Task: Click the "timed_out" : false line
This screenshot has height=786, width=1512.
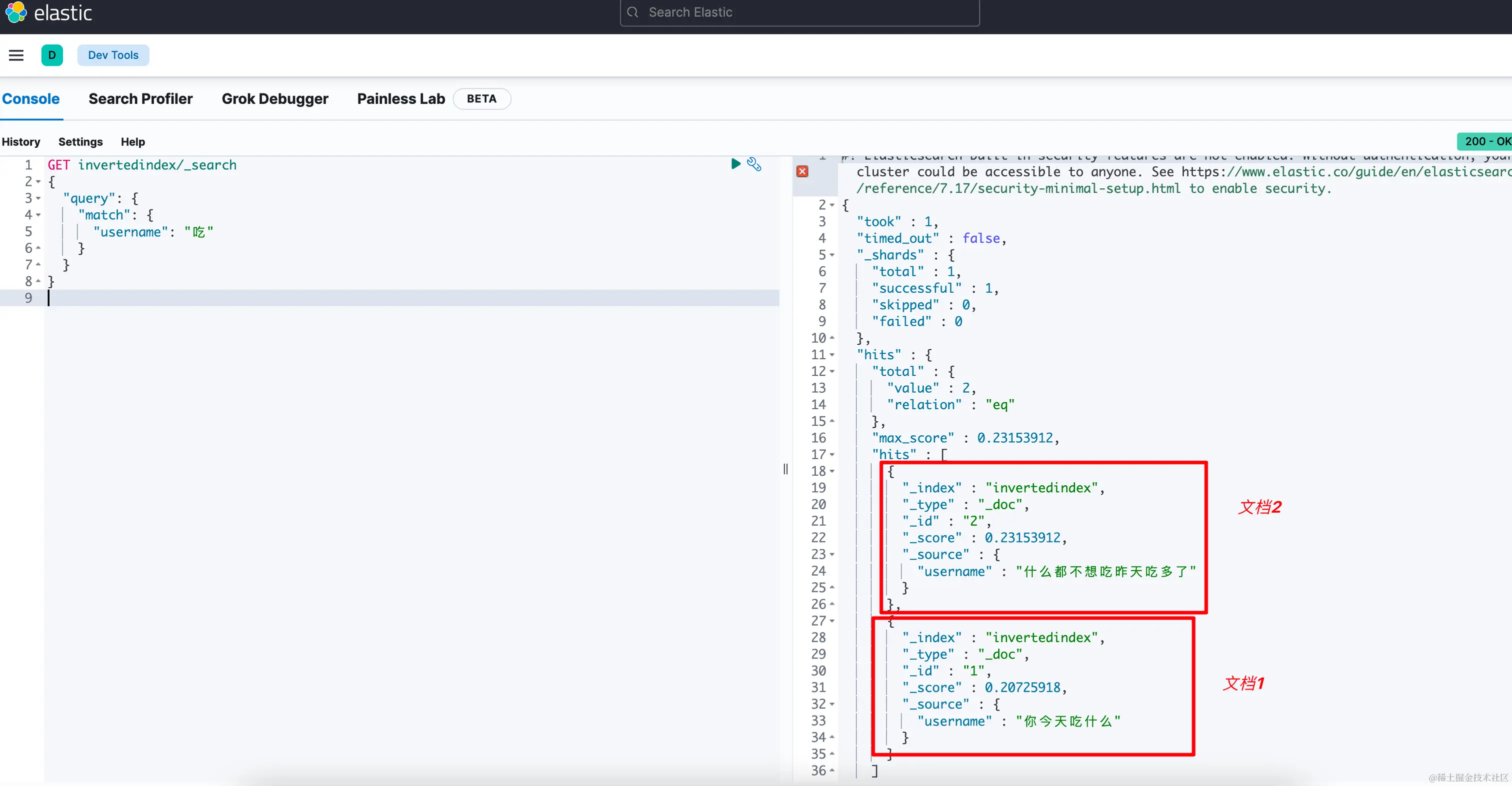Action: pyautogui.click(x=931, y=238)
